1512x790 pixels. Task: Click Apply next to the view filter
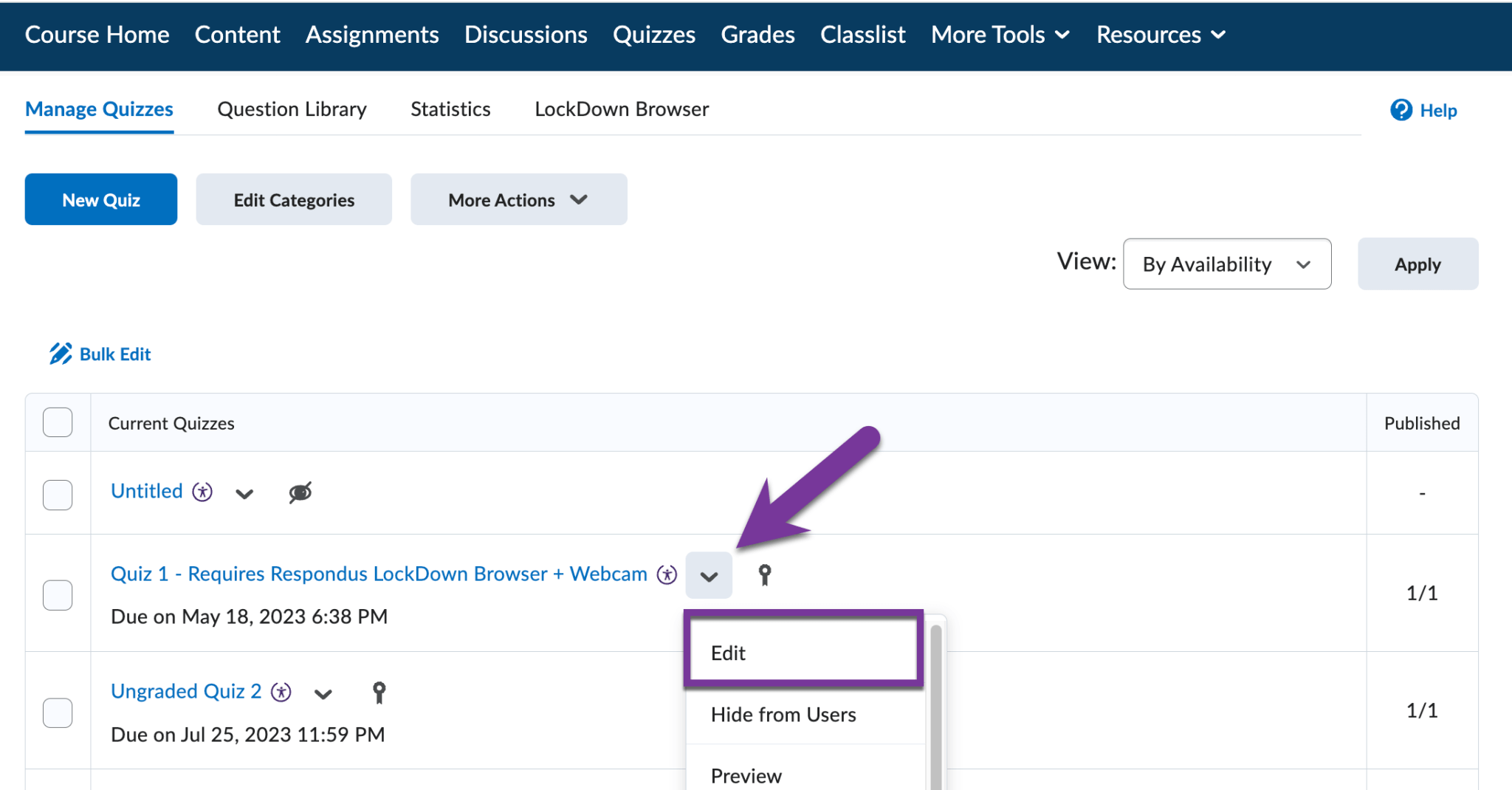(x=1417, y=264)
